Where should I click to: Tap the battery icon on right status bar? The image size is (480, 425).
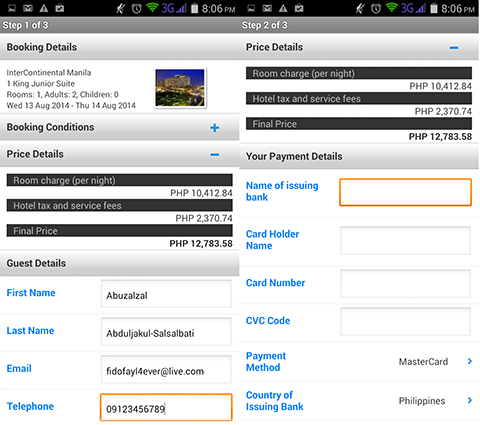tap(433, 8)
